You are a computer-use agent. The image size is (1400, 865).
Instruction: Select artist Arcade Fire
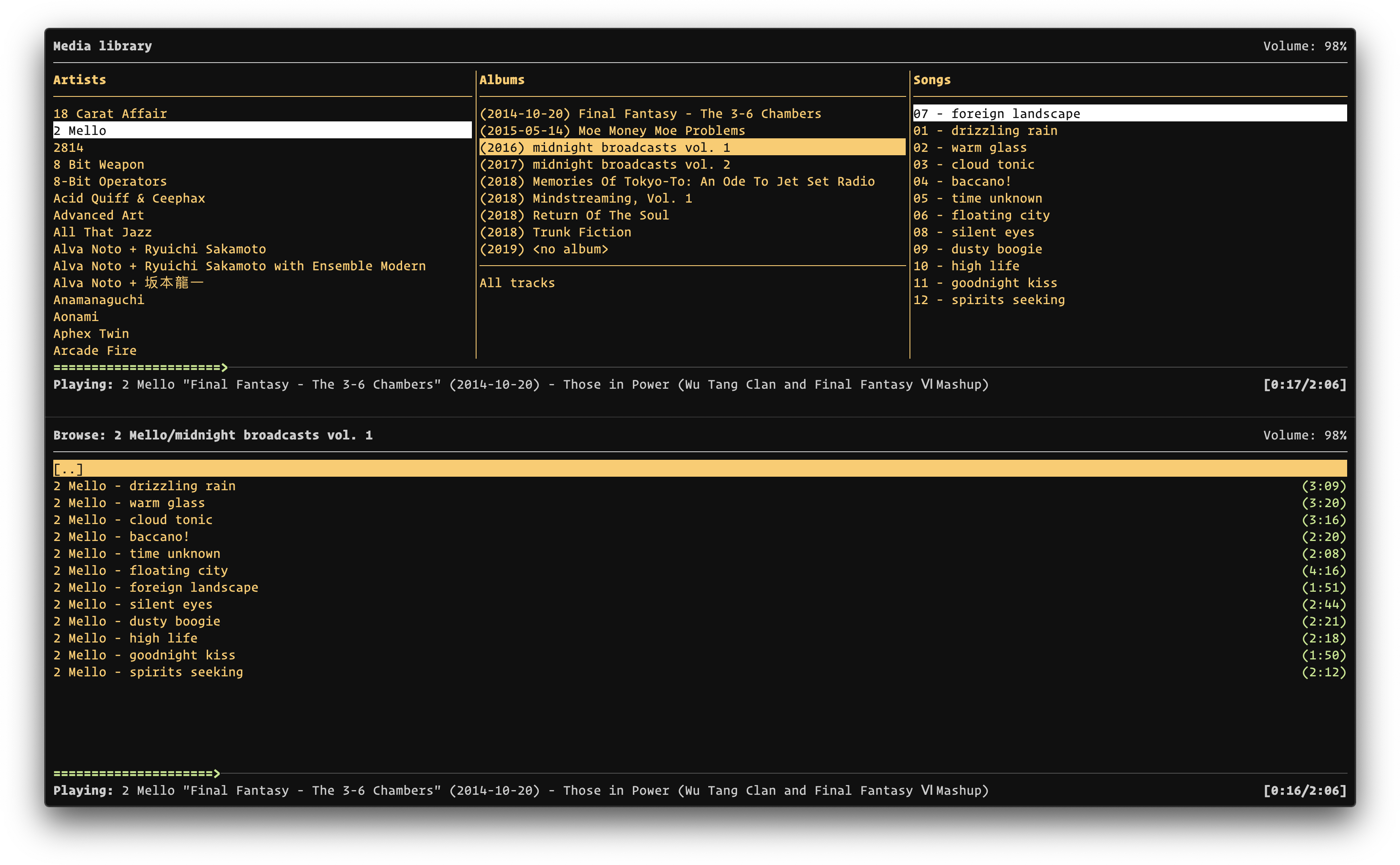click(x=95, y=351)
